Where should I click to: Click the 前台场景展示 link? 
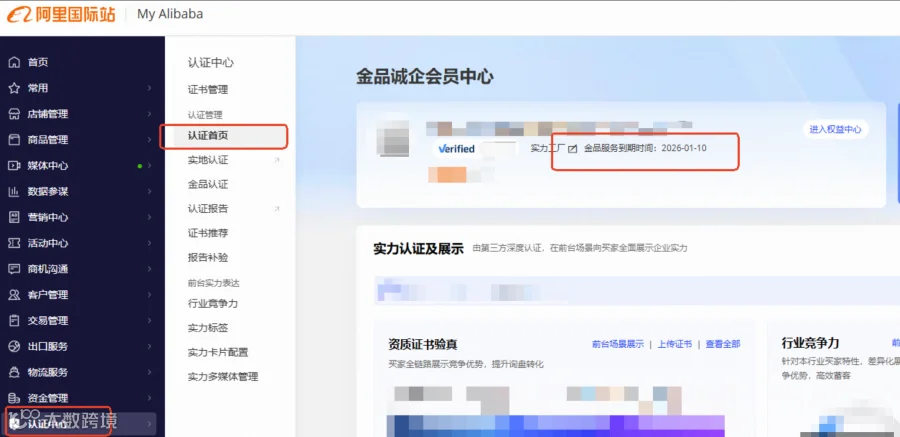618,344
